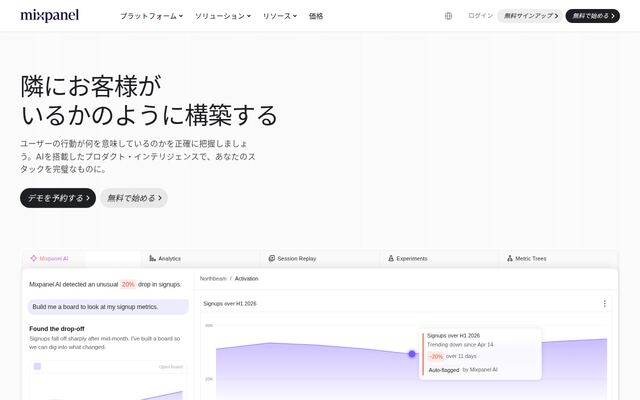The width and height of the screenshot is (640, 400).
Task: Expand the リソース menu
Action: [280, 16]
